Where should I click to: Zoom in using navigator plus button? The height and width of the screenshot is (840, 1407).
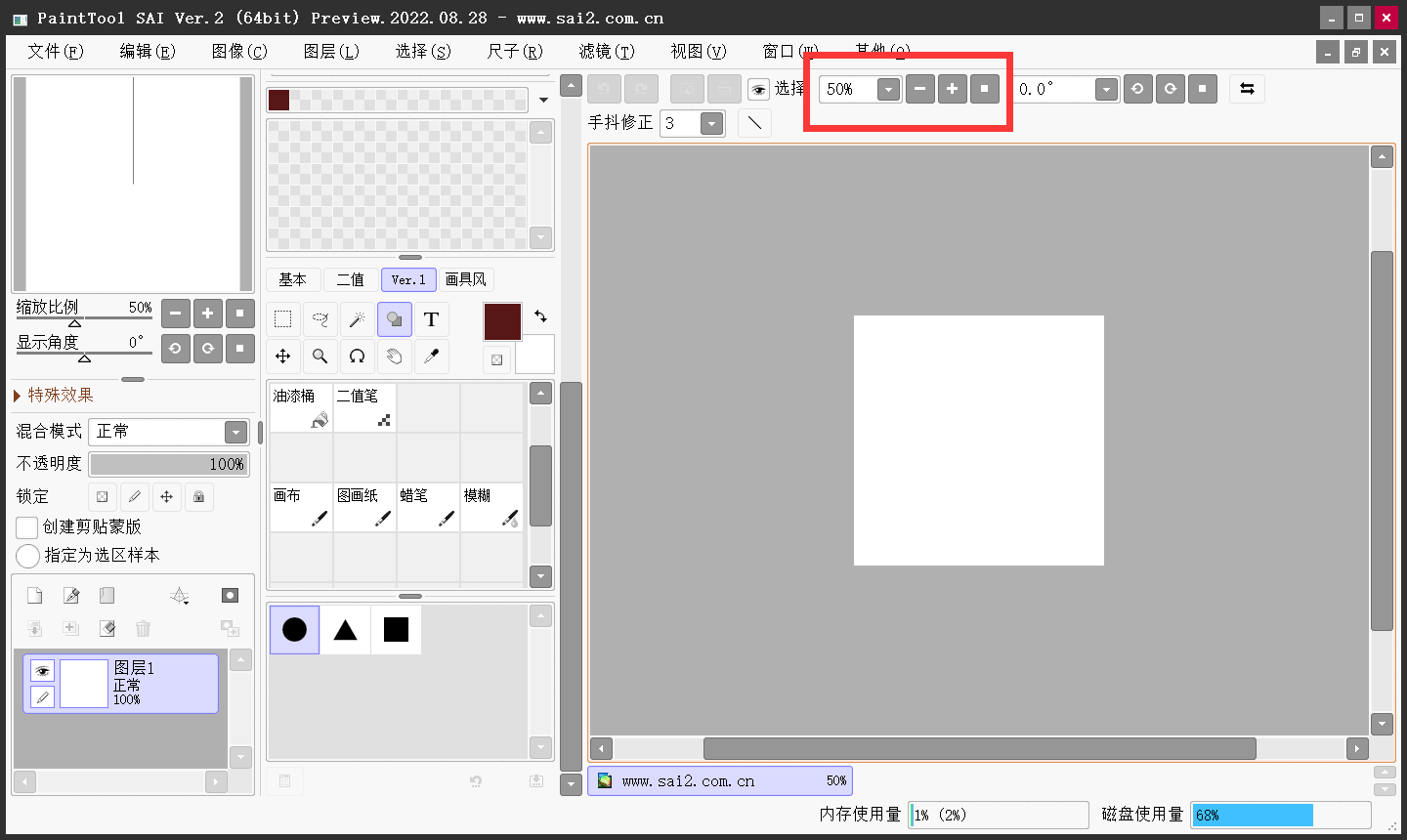pos(207,314)
